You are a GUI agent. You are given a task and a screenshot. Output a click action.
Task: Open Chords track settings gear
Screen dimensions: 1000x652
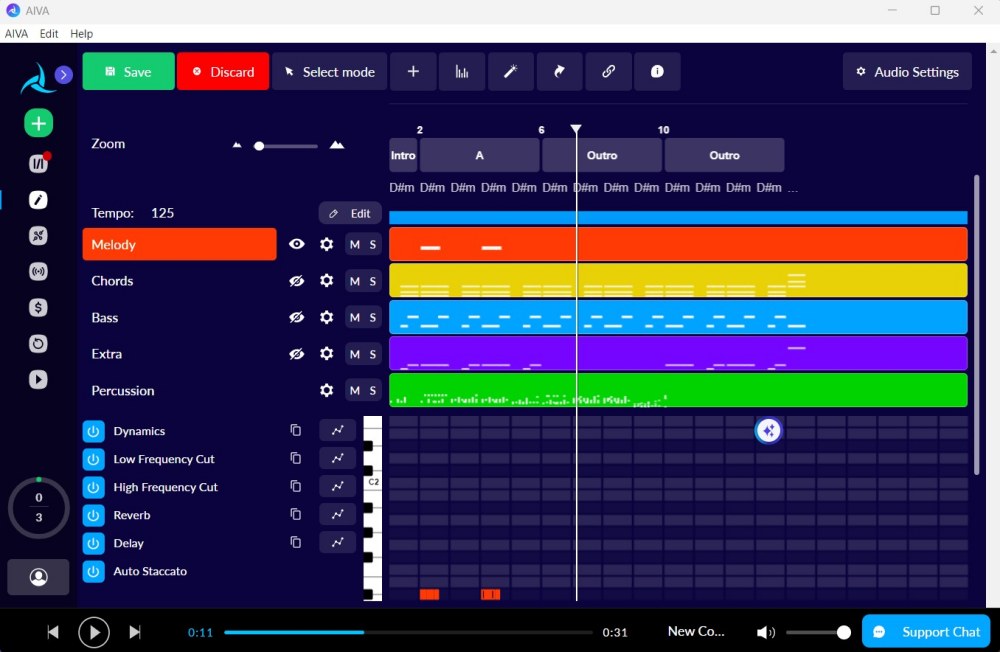click(327, 281)
